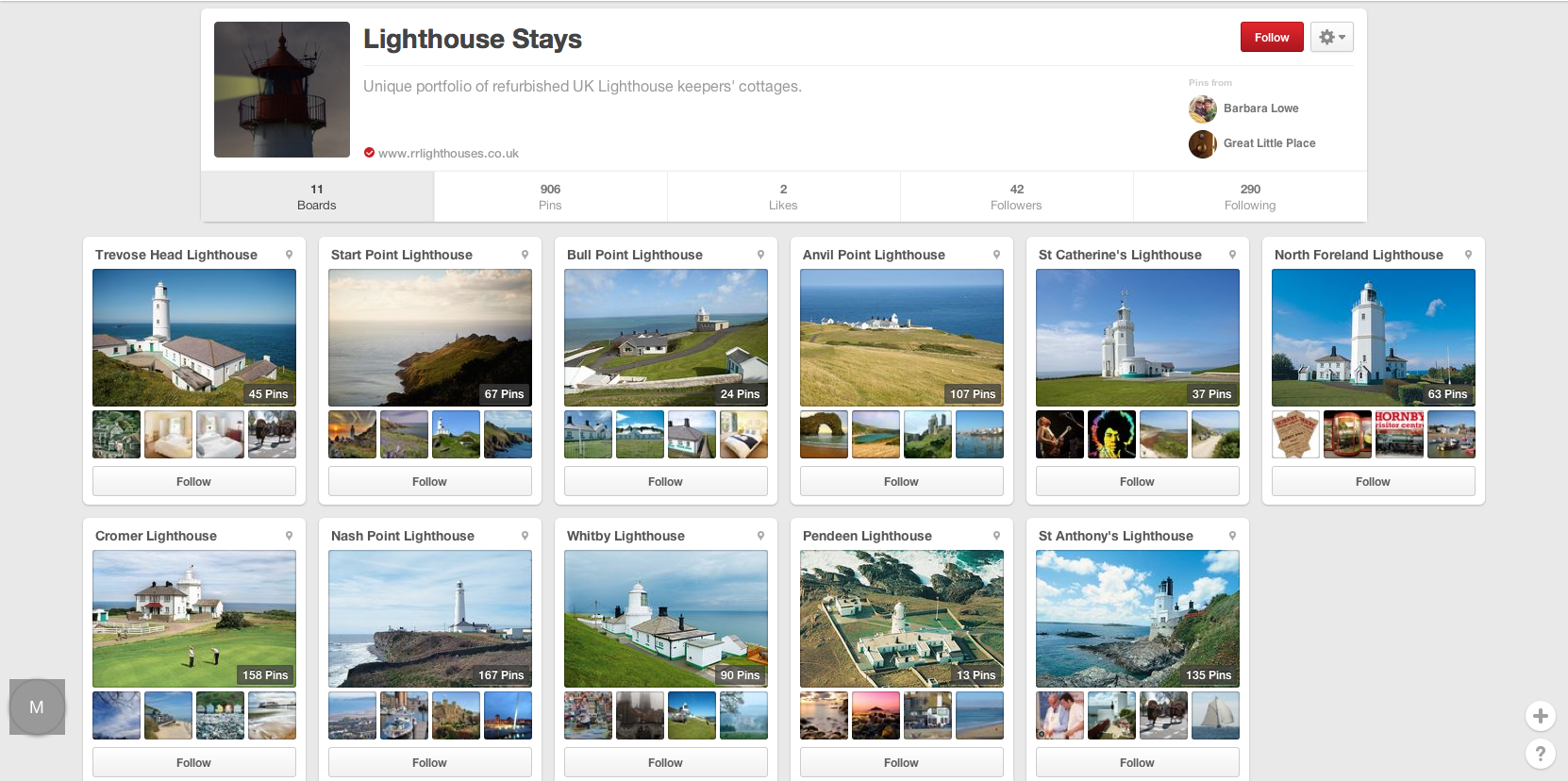Click map pin icon on St Anthony's Lighthouse
This screenshot has height=781, width=1568.
point(1232,536)
